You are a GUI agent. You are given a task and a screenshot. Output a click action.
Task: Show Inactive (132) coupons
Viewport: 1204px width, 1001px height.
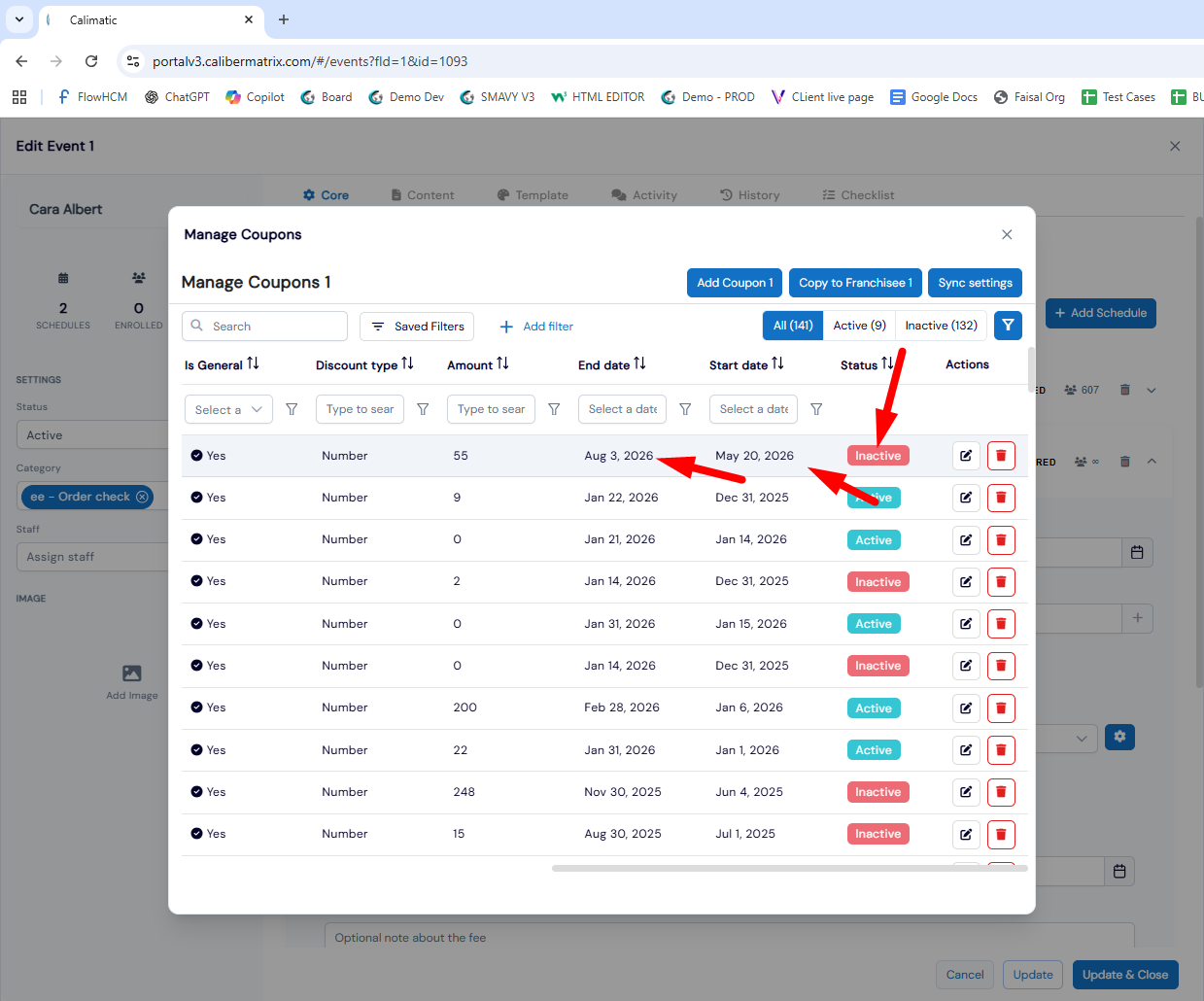coord(942,326)
